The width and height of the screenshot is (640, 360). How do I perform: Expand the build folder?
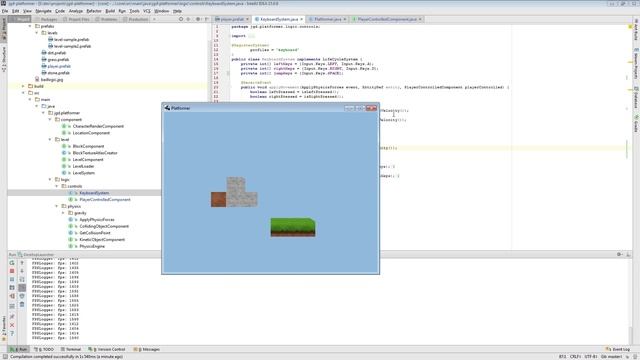click(x=23, y=86)
